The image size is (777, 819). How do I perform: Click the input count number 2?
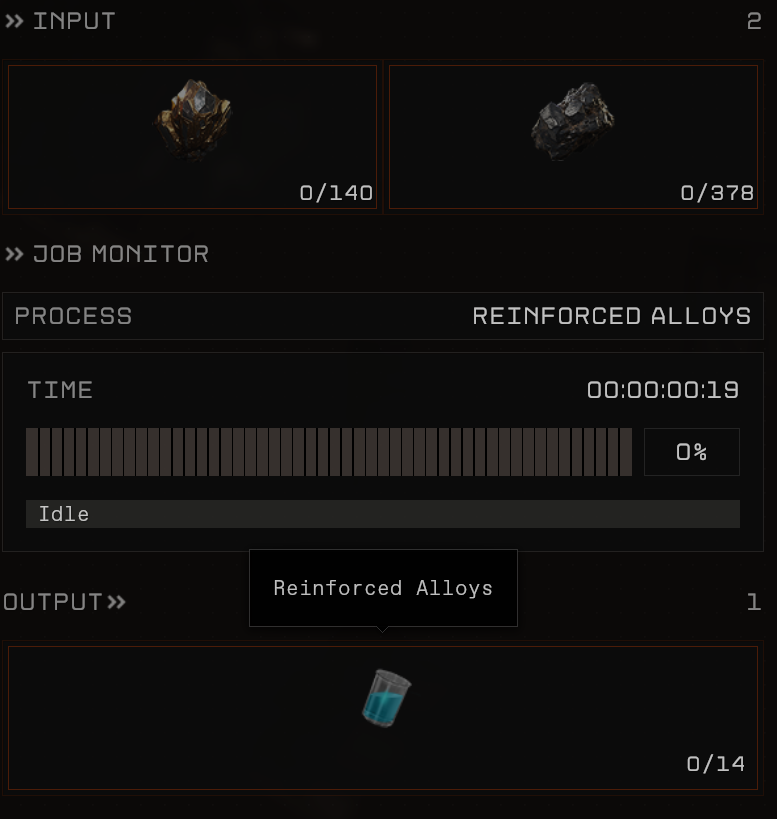pyautogui.click(x=754, y=21)
